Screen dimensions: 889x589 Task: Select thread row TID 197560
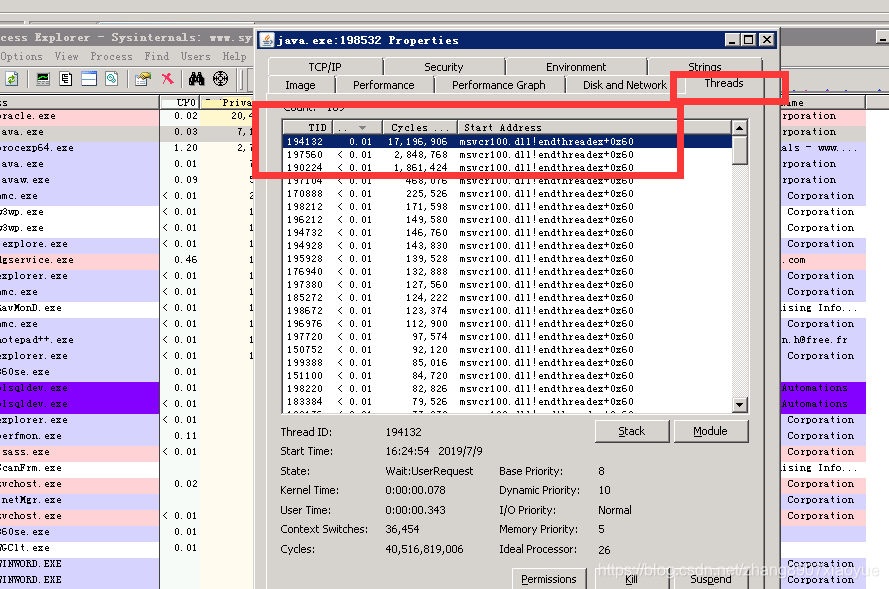(507, 154)
